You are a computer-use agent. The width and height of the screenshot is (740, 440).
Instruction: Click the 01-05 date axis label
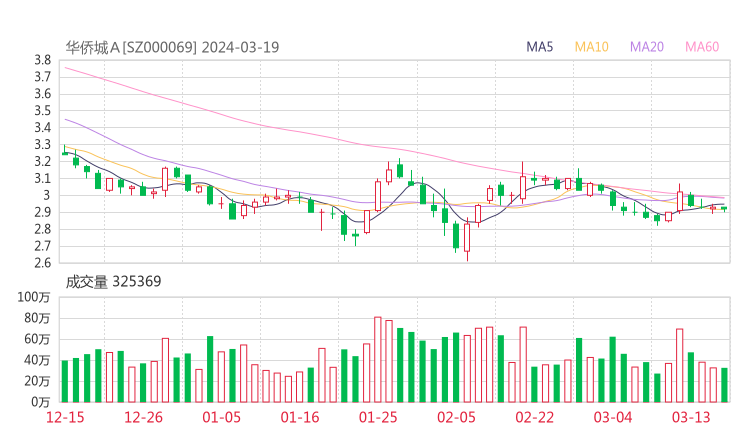(x=221, y=417)
